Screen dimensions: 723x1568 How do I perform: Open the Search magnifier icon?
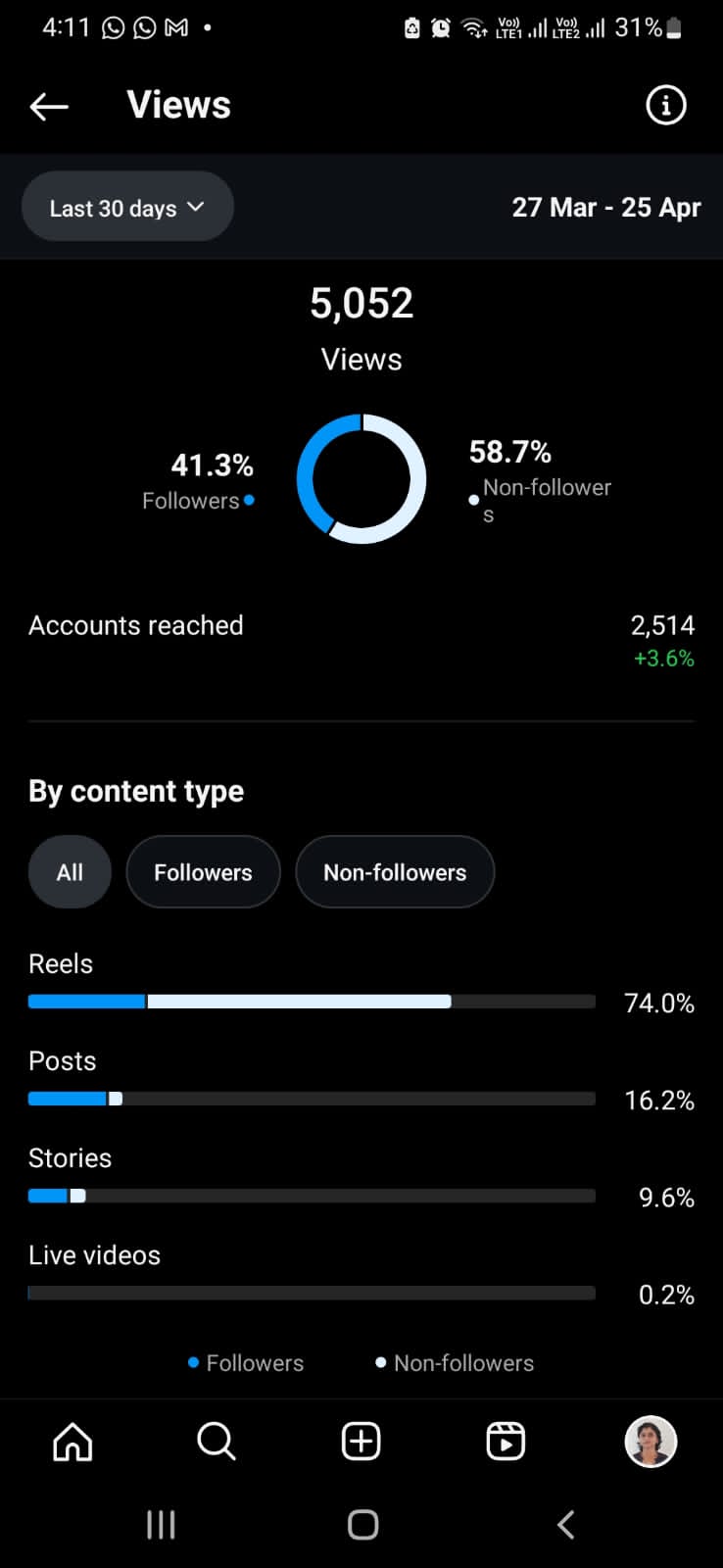217,1442
